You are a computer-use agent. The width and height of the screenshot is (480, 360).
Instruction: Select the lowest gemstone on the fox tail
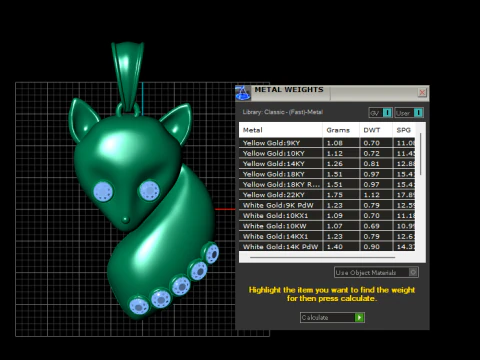[139, 306]
